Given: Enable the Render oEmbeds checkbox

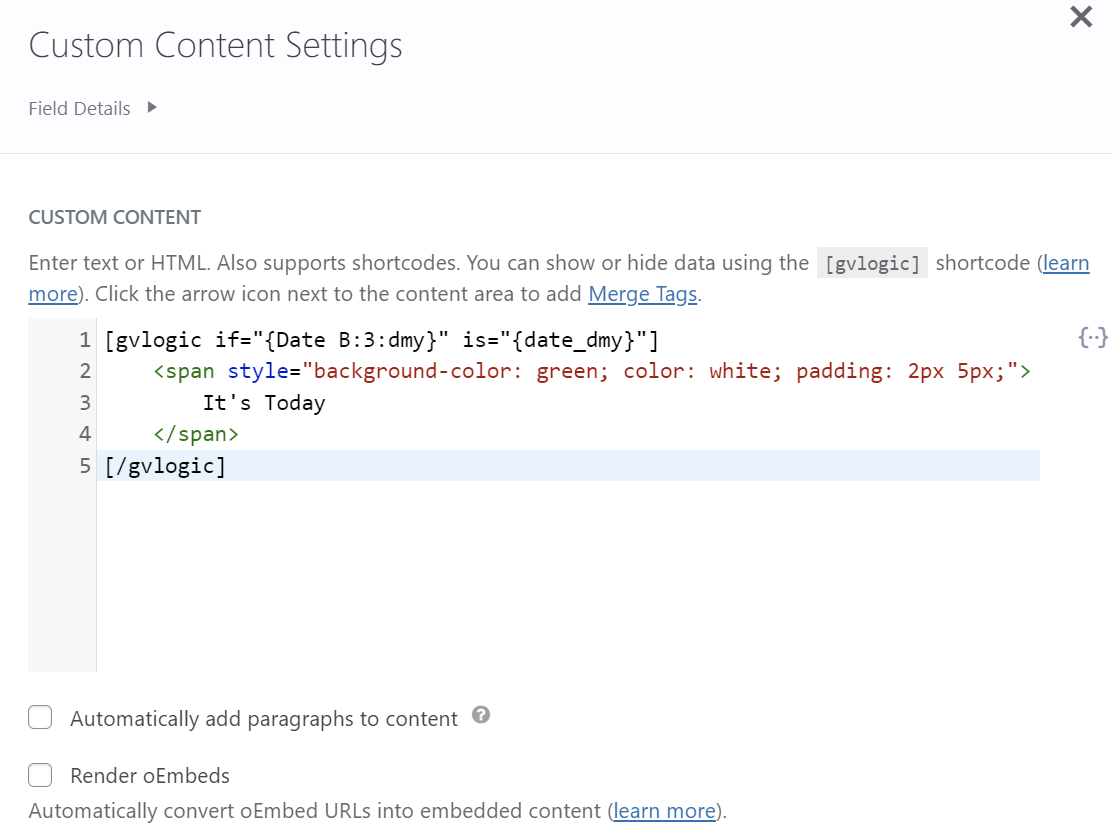Looking at the screenshot, I should tap(40, 775).
